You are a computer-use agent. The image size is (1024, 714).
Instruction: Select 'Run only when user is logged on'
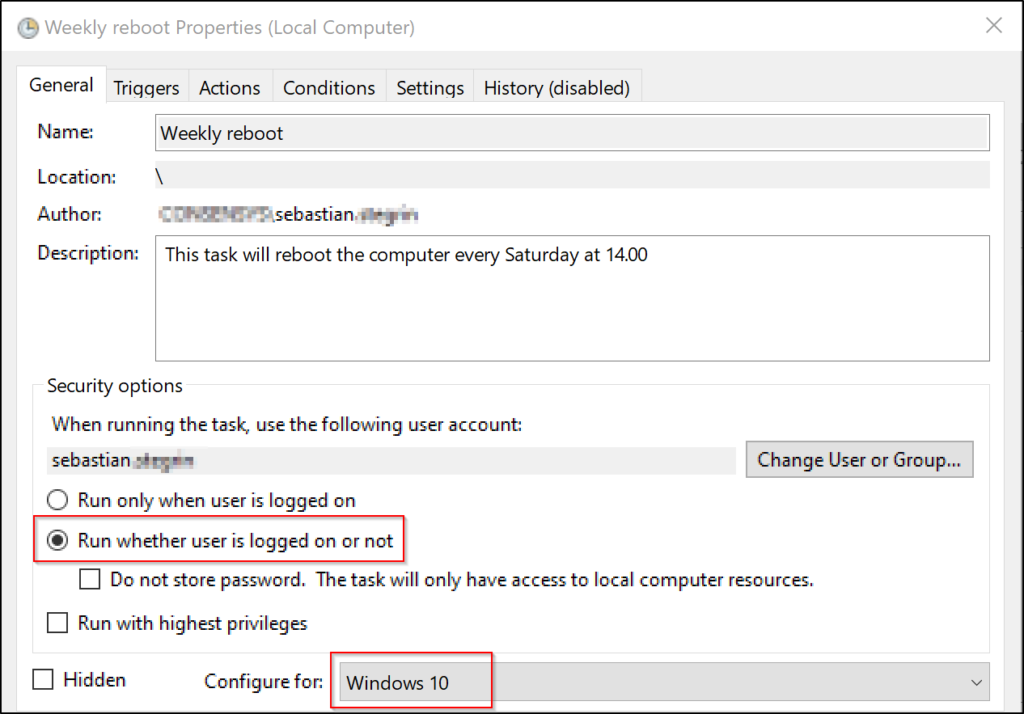click(57, 500)
